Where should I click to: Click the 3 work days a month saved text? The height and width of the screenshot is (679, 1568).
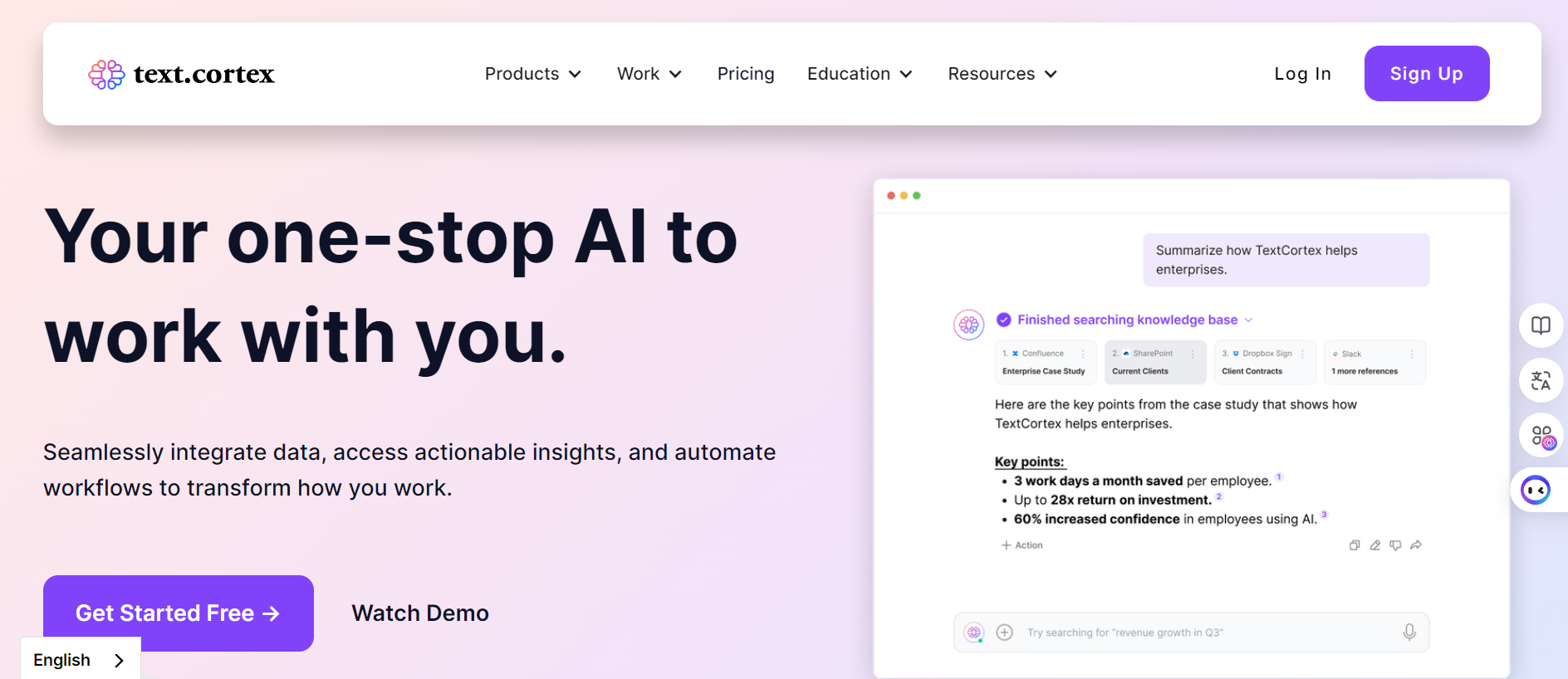1098,481
